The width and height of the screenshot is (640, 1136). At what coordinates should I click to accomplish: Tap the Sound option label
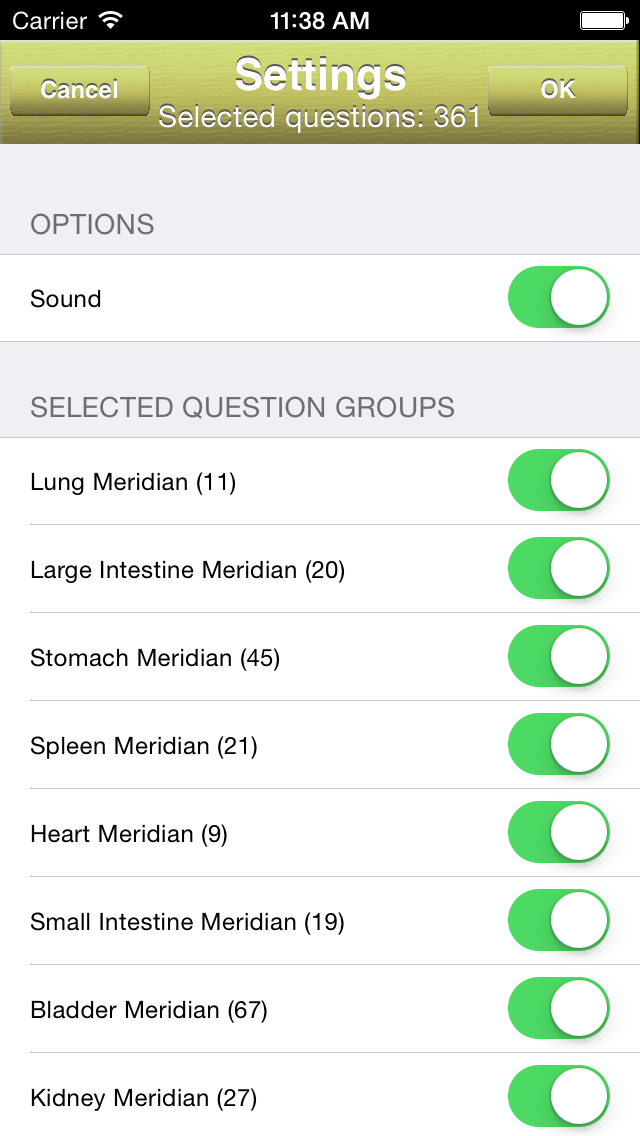(66, 299)
